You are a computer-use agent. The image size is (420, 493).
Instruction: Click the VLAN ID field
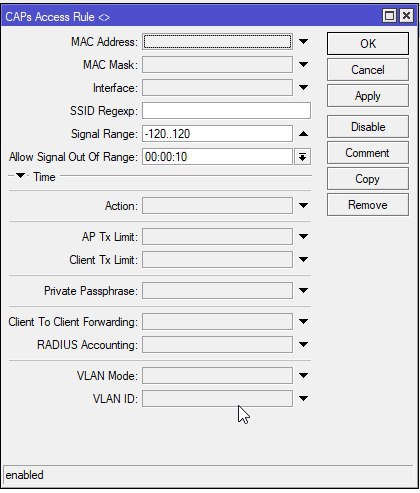click(x=217, y=398)
